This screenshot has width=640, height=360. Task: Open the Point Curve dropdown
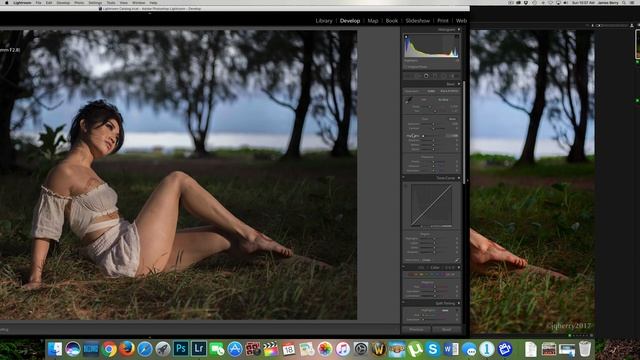[x=427, y=260]
